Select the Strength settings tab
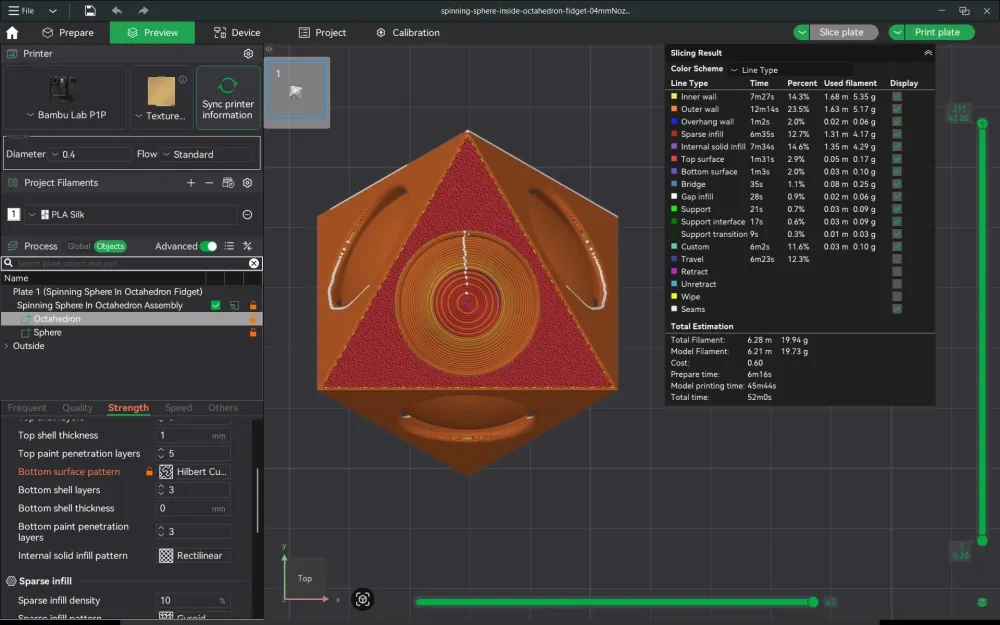The image size is (1000, 625). tap(128, 408)
